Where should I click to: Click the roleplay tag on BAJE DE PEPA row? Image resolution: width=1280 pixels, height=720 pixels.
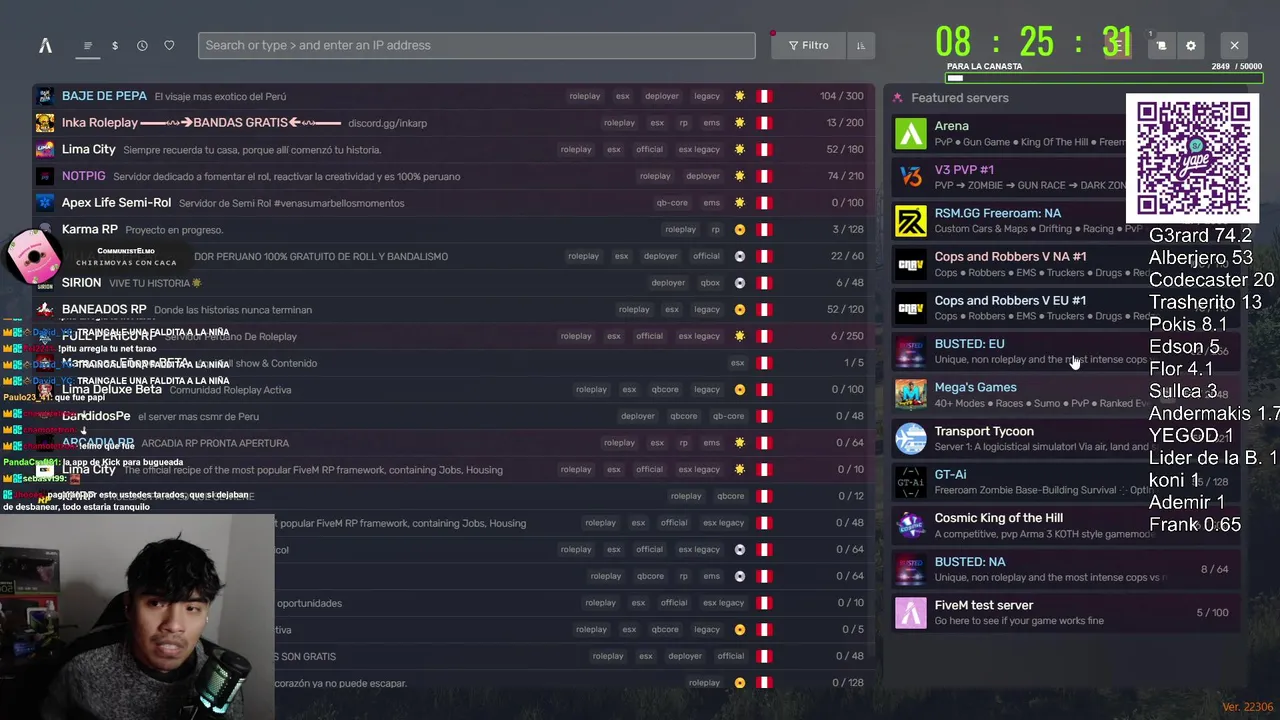[585, 96]
